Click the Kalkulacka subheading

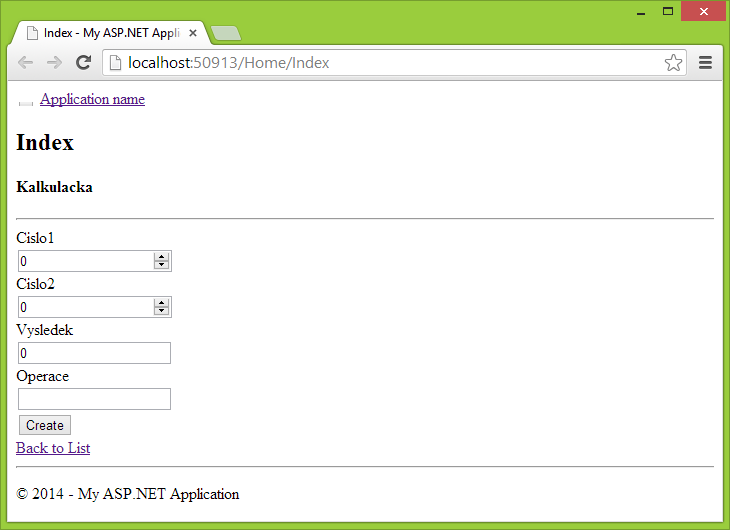click(x=54, y=187)
